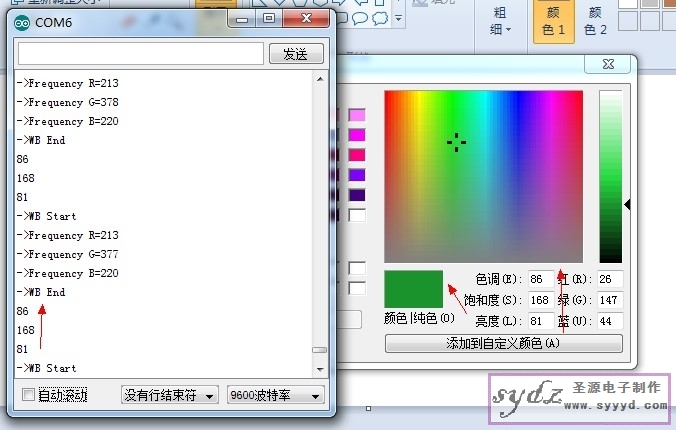Pick the magenta basic color swatch
The width and height of the screenshot is (676, 430).
(x=357, y=135)
